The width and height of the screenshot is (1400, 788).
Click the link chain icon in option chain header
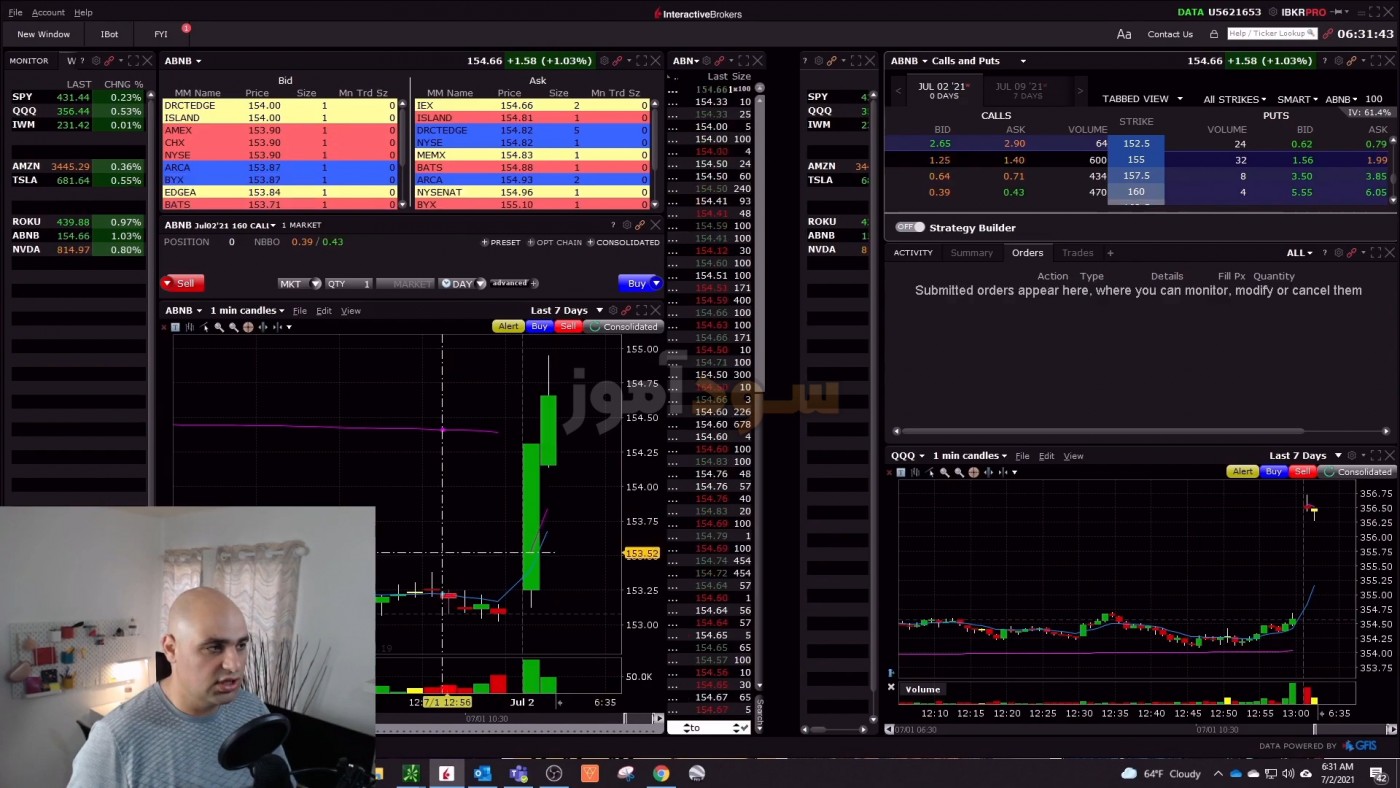coord(1351,61)
